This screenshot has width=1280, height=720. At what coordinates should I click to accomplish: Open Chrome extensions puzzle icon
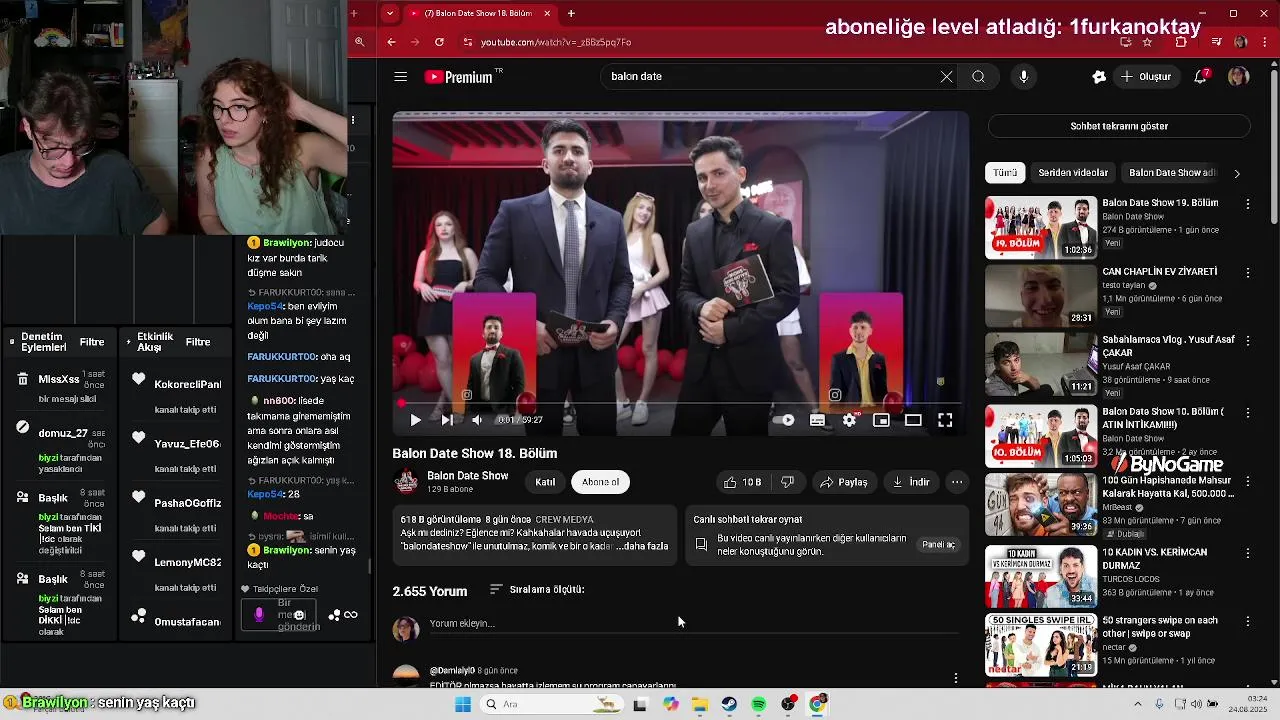(x=1181, y=42)
